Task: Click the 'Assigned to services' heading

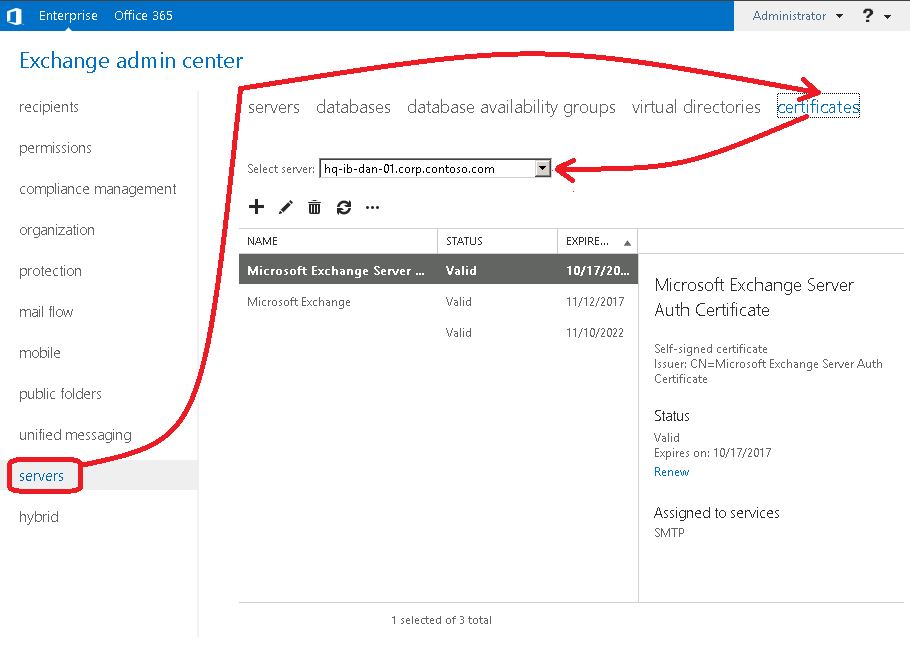Action: [717, 513]
